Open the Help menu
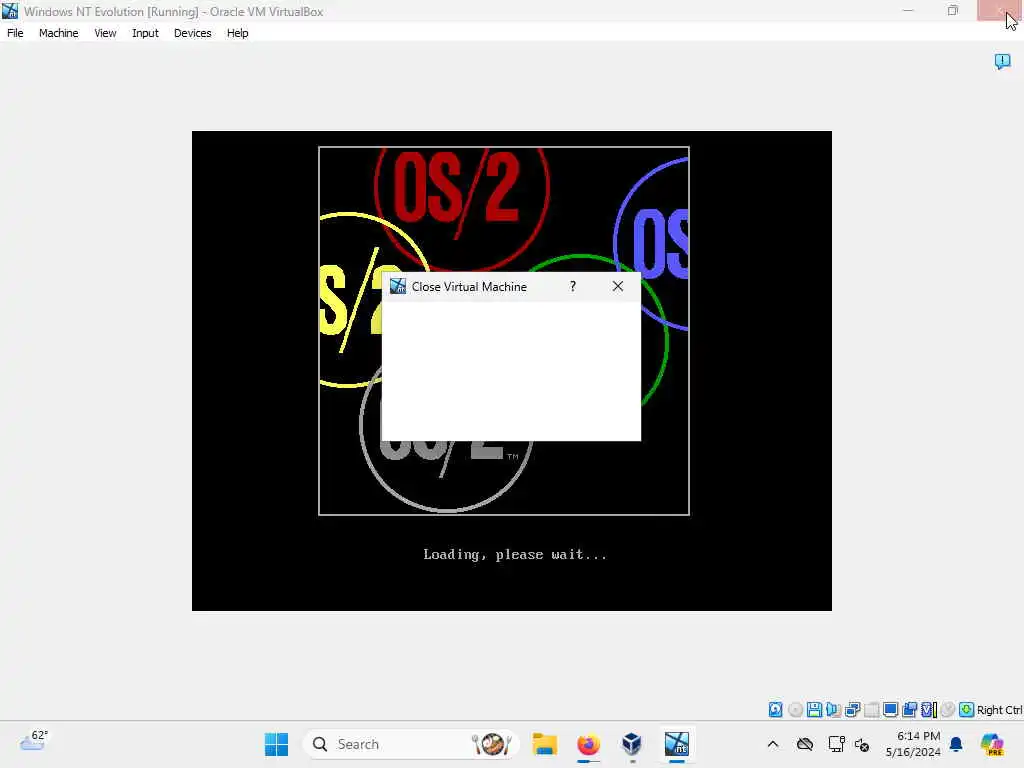The image size is (1024, 768). pos(238,33)
